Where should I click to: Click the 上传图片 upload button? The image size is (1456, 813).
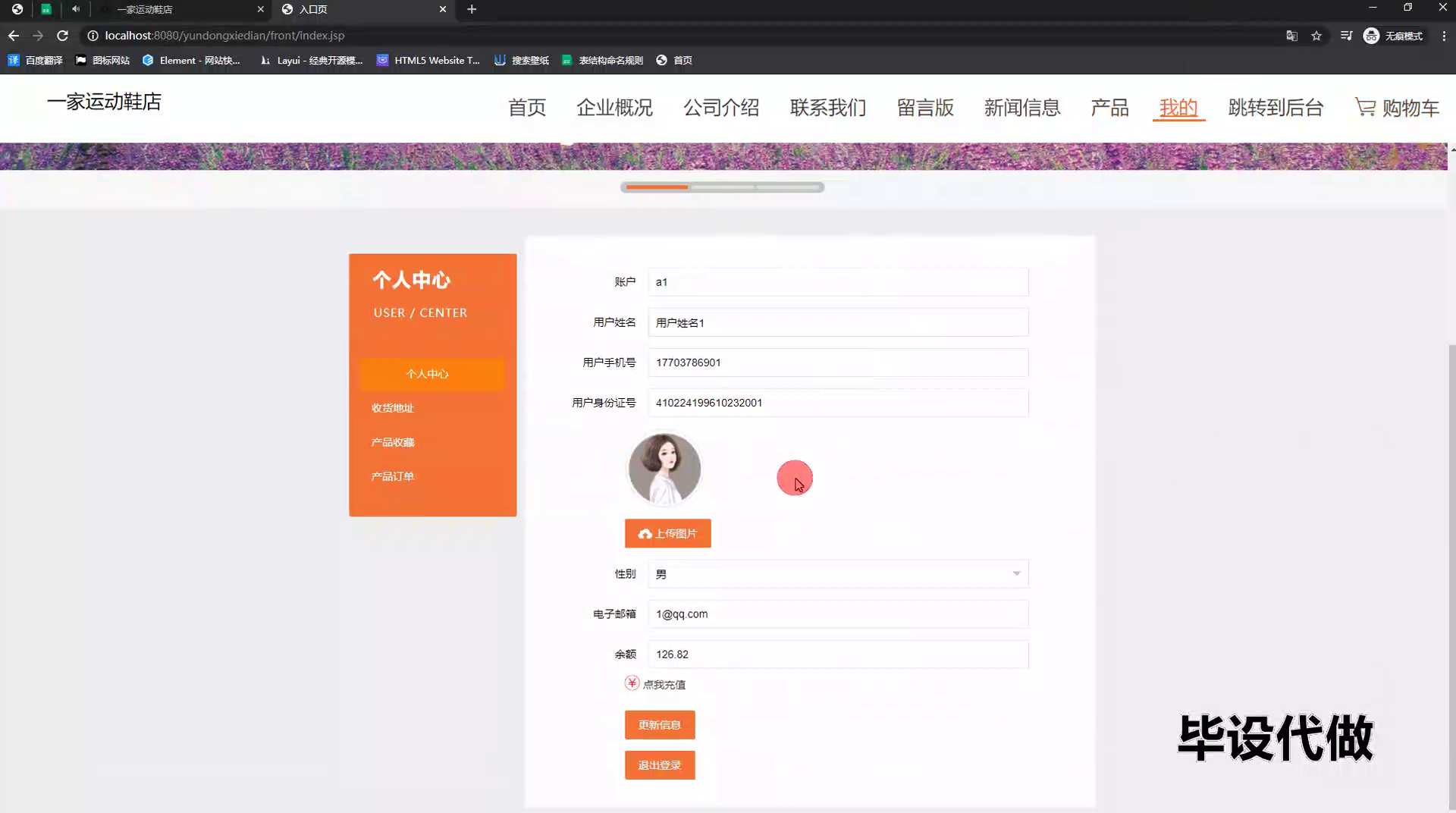[667, 533]
